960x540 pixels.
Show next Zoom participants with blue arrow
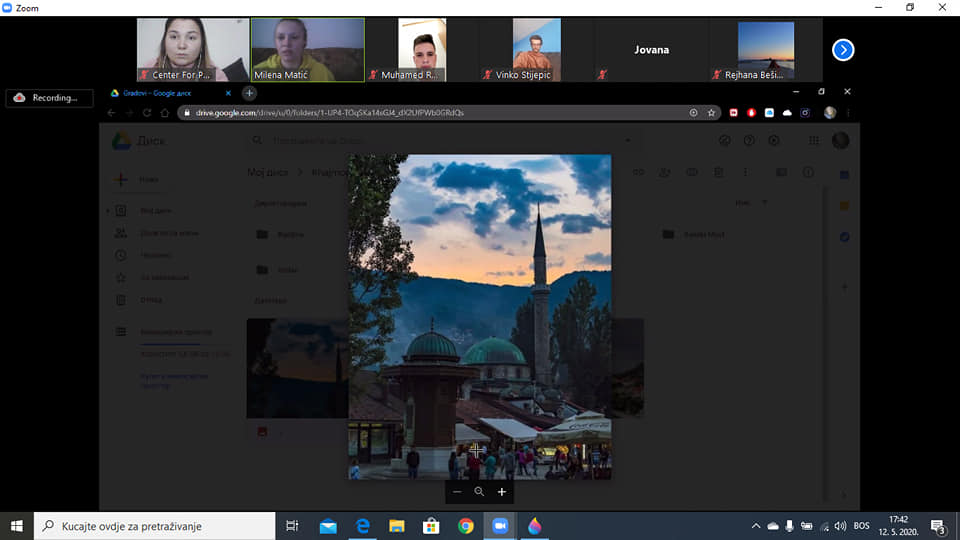(843, 50)
